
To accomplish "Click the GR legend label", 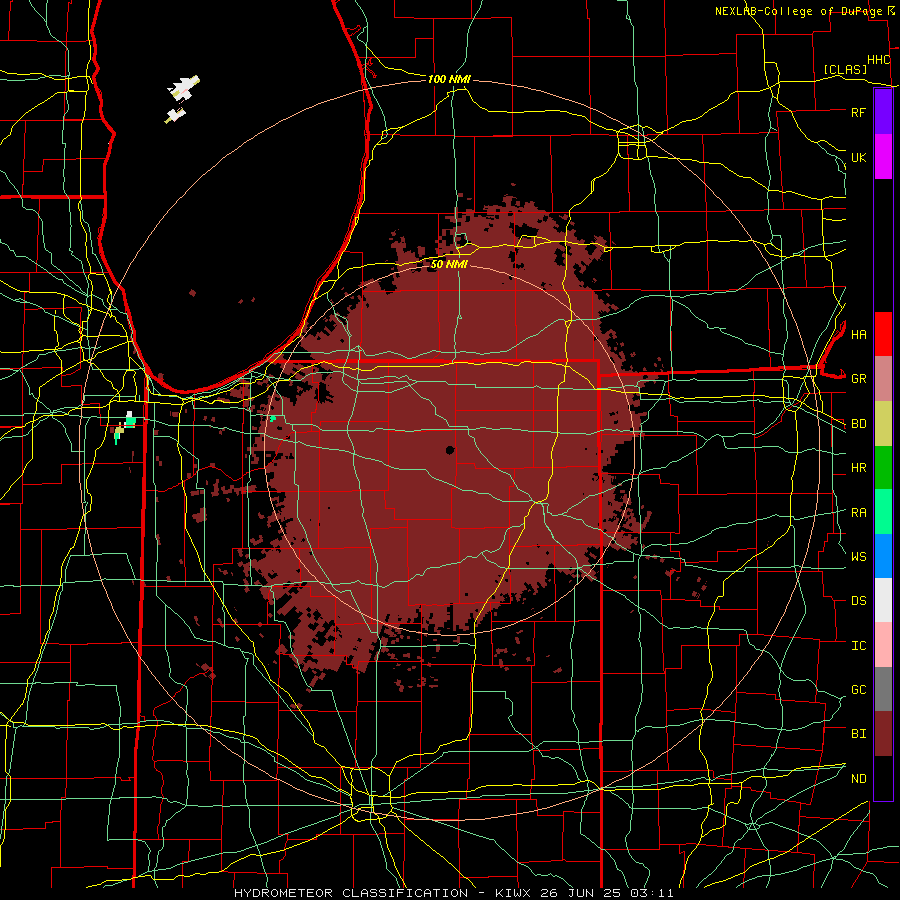I will point(858,379).
